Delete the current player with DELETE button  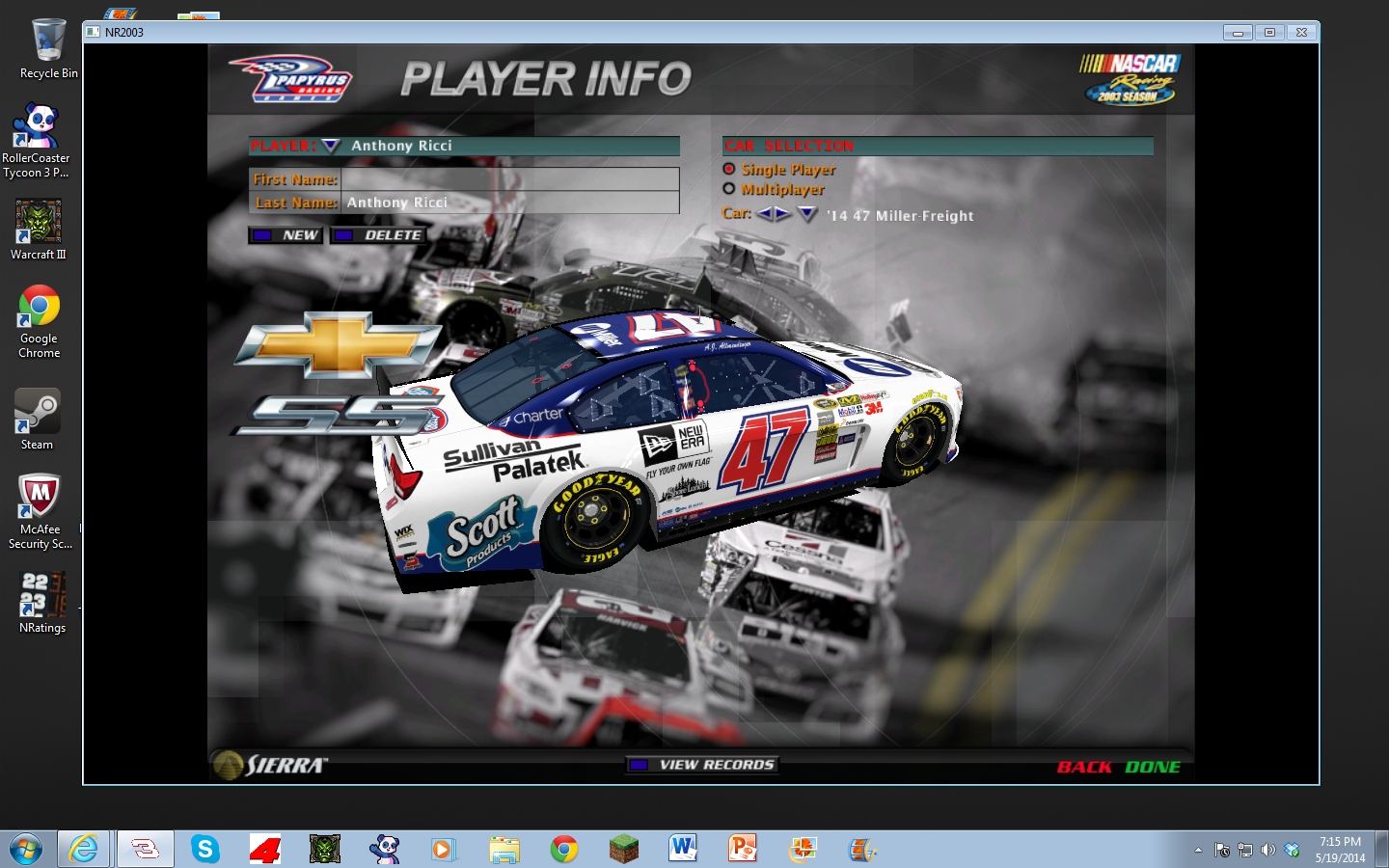(378, 235)
